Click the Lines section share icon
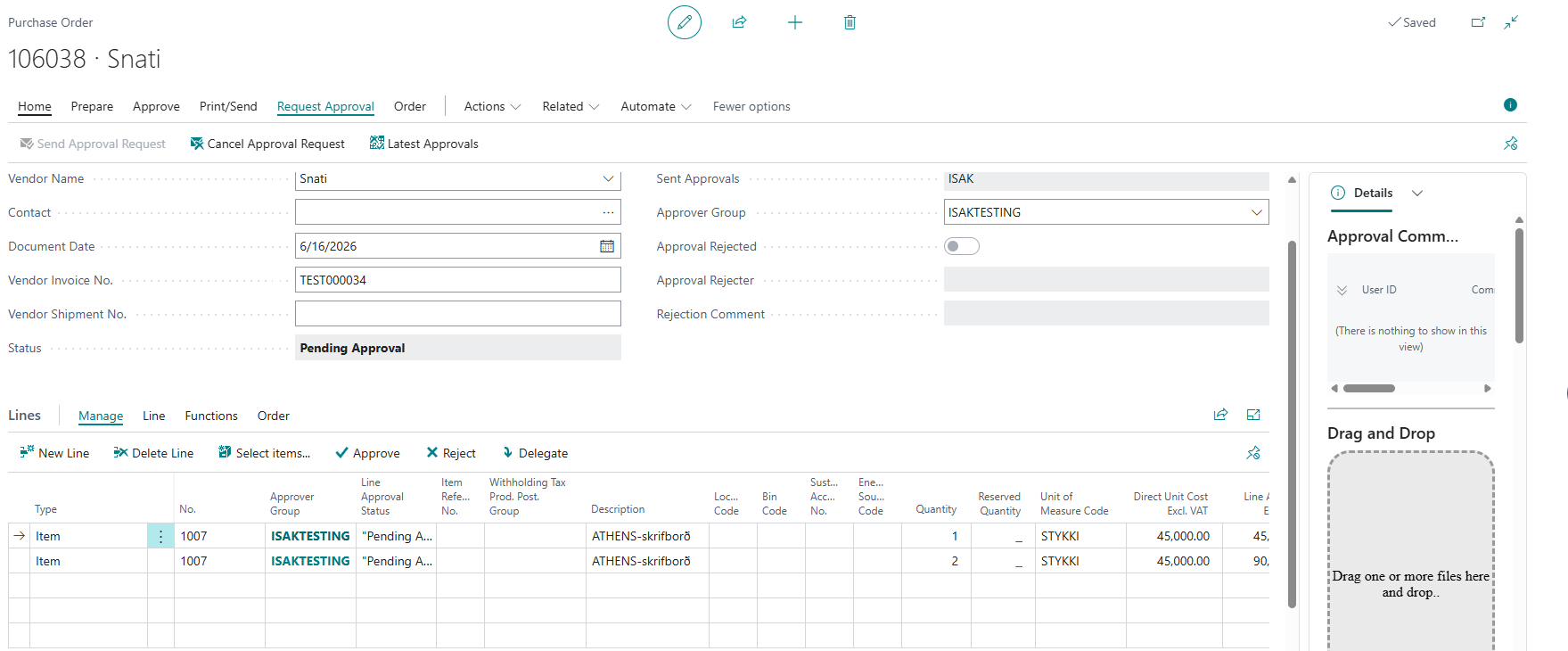The image size is (1568, 651). tap(1220, 415)
